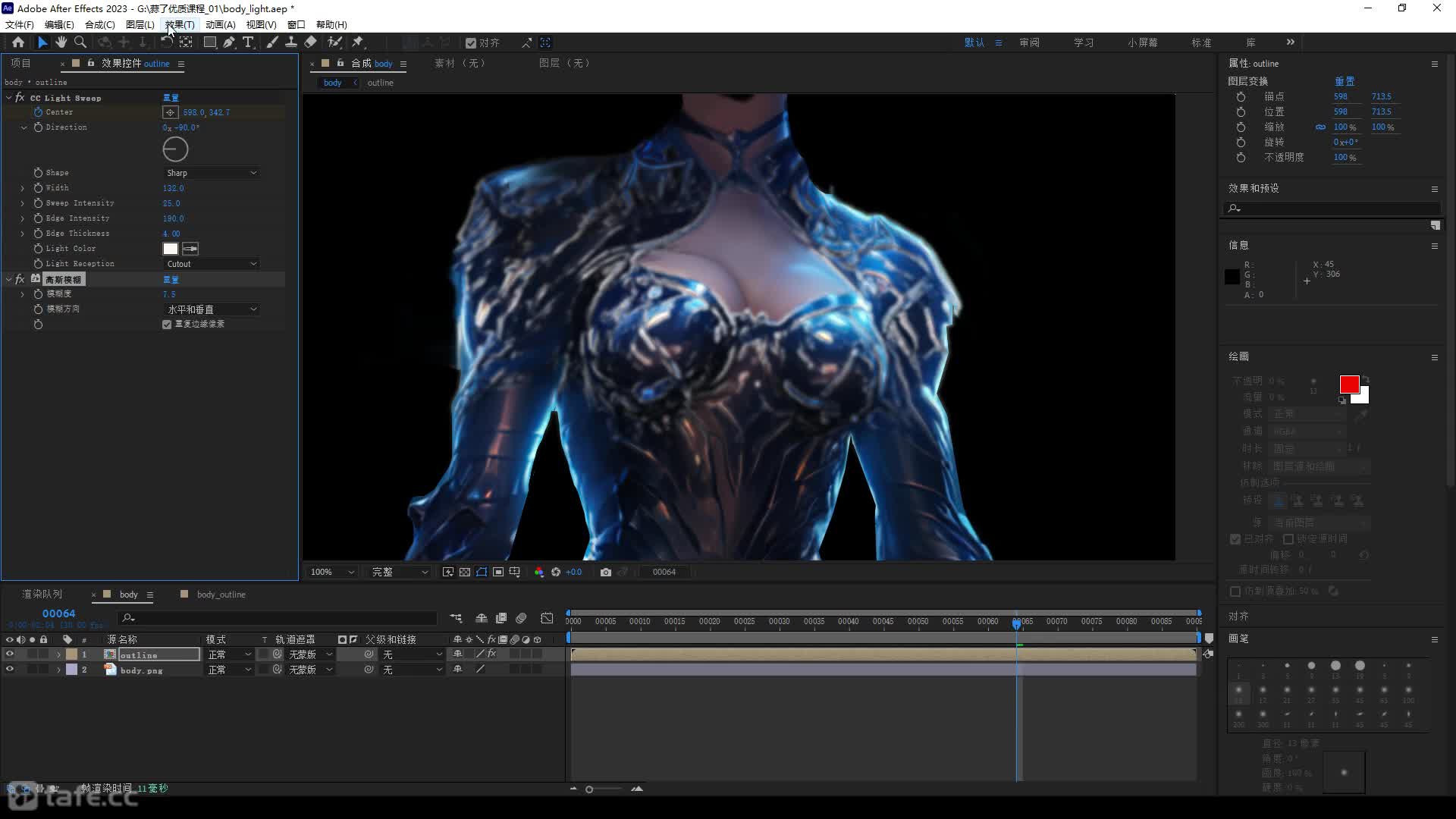Select the Zoom magnifier tool
1456x819 pixels.
coord(80,42)
